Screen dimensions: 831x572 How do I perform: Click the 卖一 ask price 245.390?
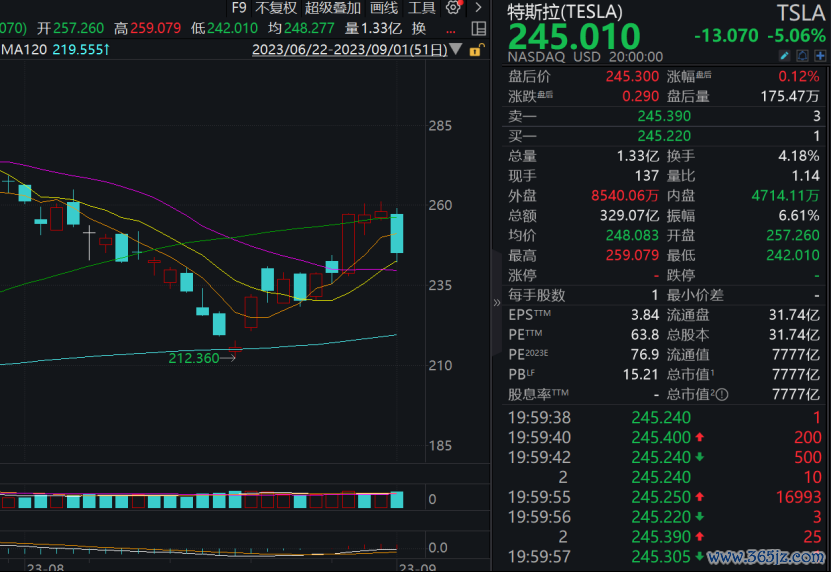coord(664,116)
